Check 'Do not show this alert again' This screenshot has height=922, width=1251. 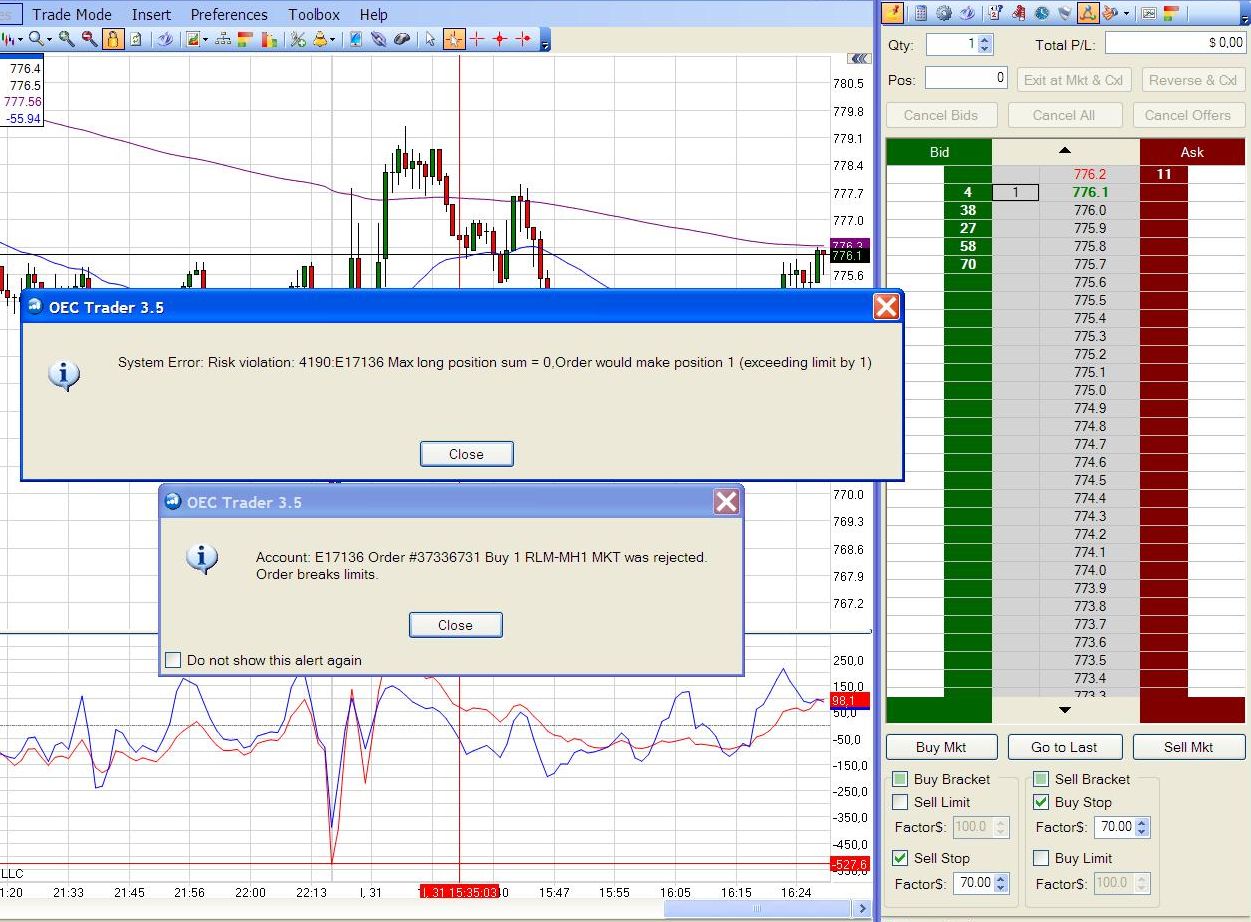(x=174, y=660)
